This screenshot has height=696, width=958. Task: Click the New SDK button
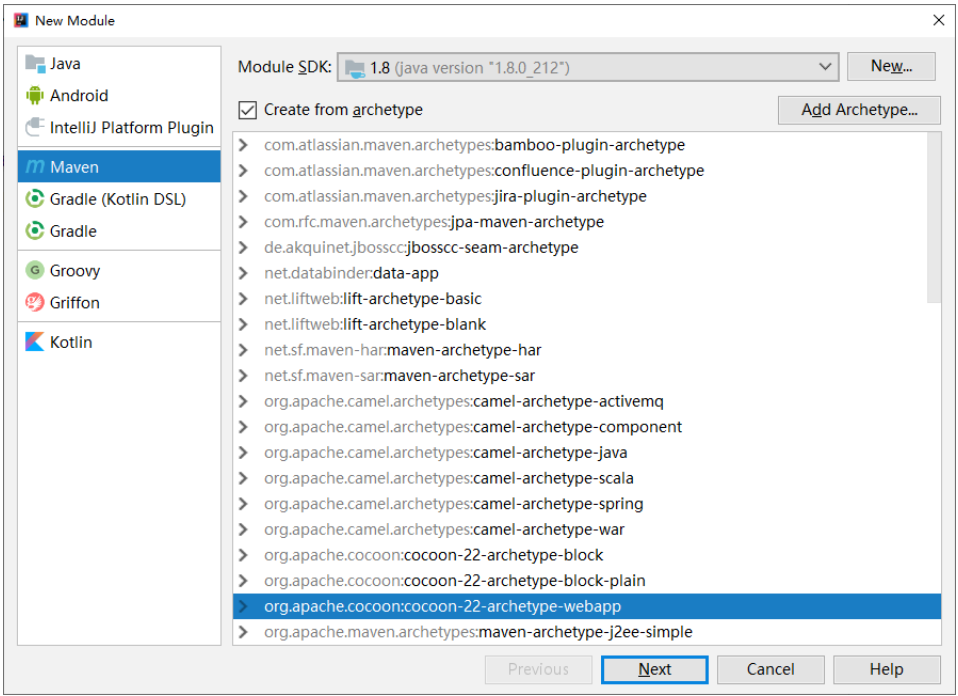(891, 67)
